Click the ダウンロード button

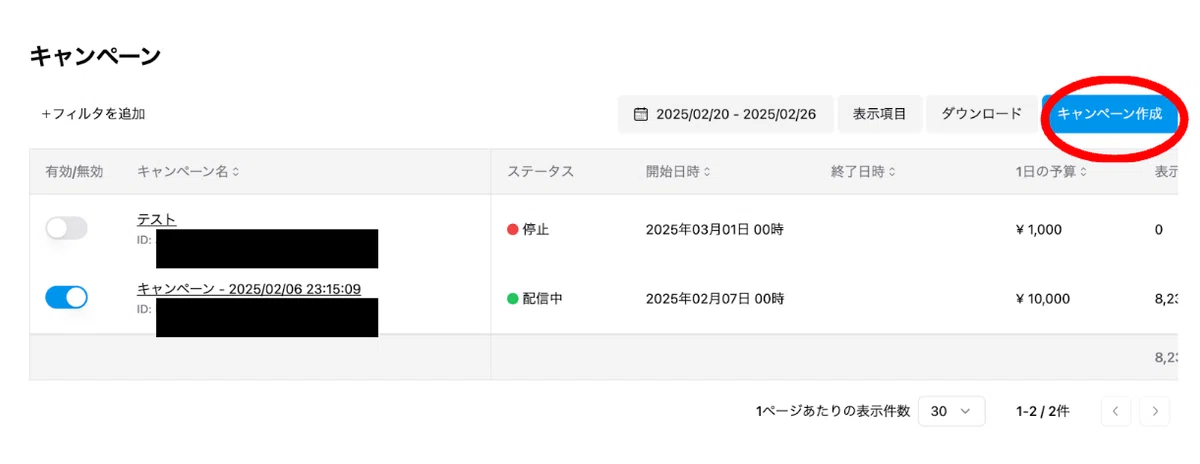click(x=981, y=114)
